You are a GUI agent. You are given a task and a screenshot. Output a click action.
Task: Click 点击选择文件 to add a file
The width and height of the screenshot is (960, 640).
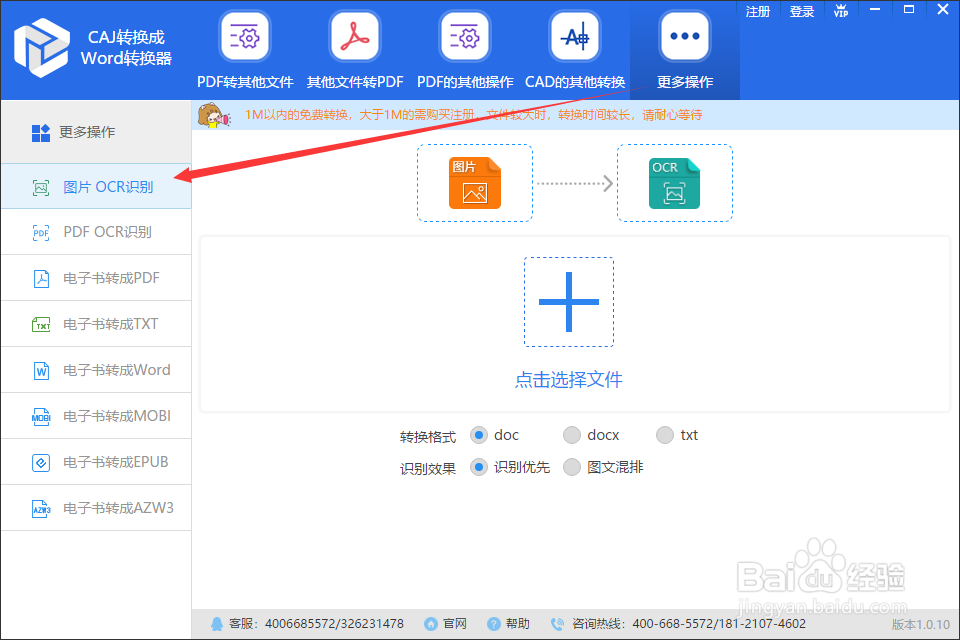568,380
